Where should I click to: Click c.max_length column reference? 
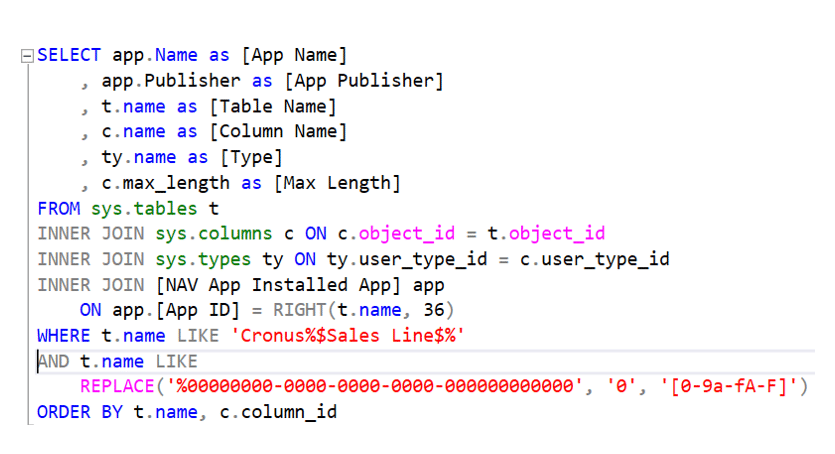[x=166, y=183]
